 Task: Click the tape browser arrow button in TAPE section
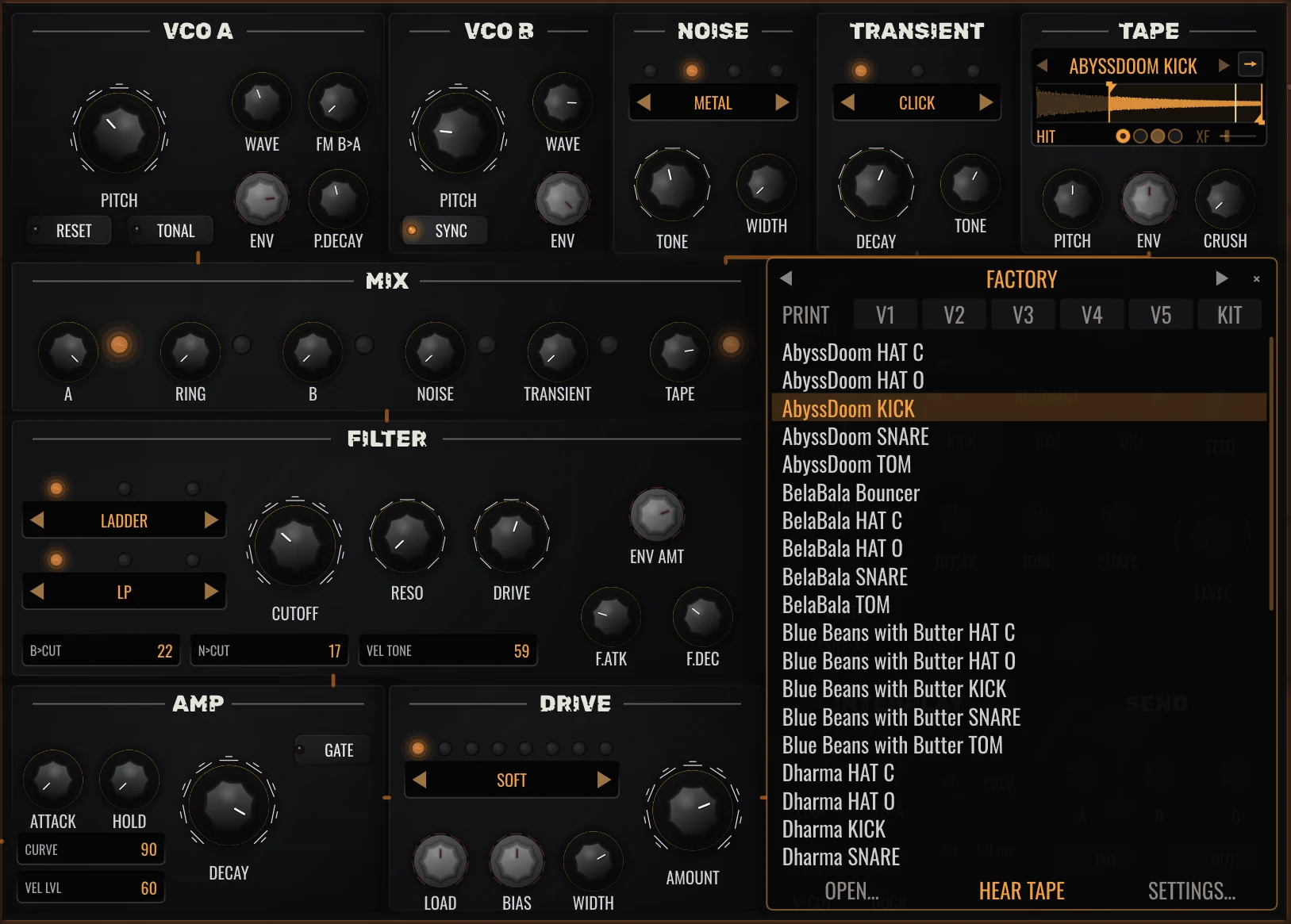(x=1251, y=64)
